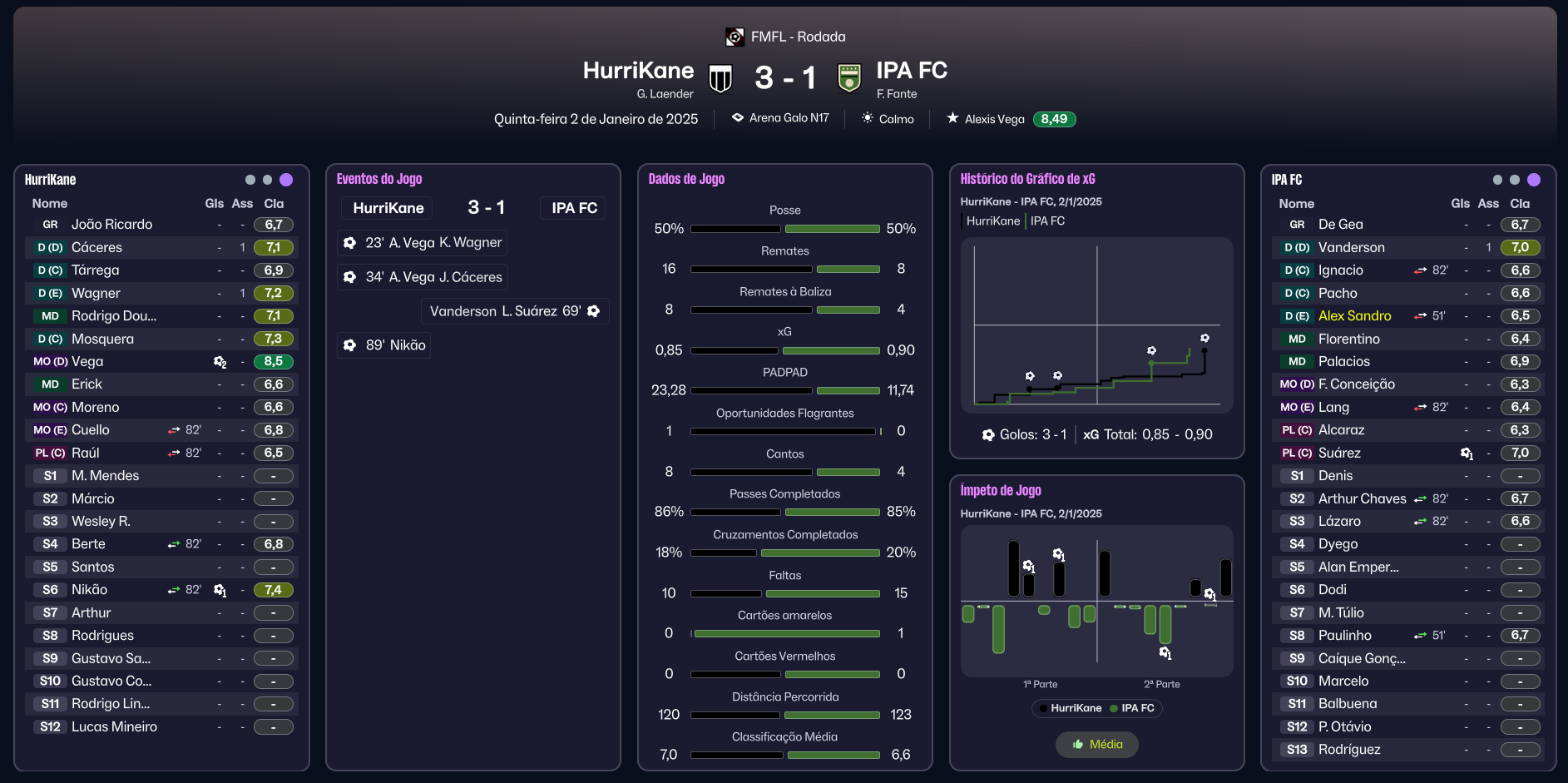Image resolution: width=1568 pixels, height=783 pixels.
Task: Select the first grey page dot in IPA FC panel
Action: coord(1497,180)
